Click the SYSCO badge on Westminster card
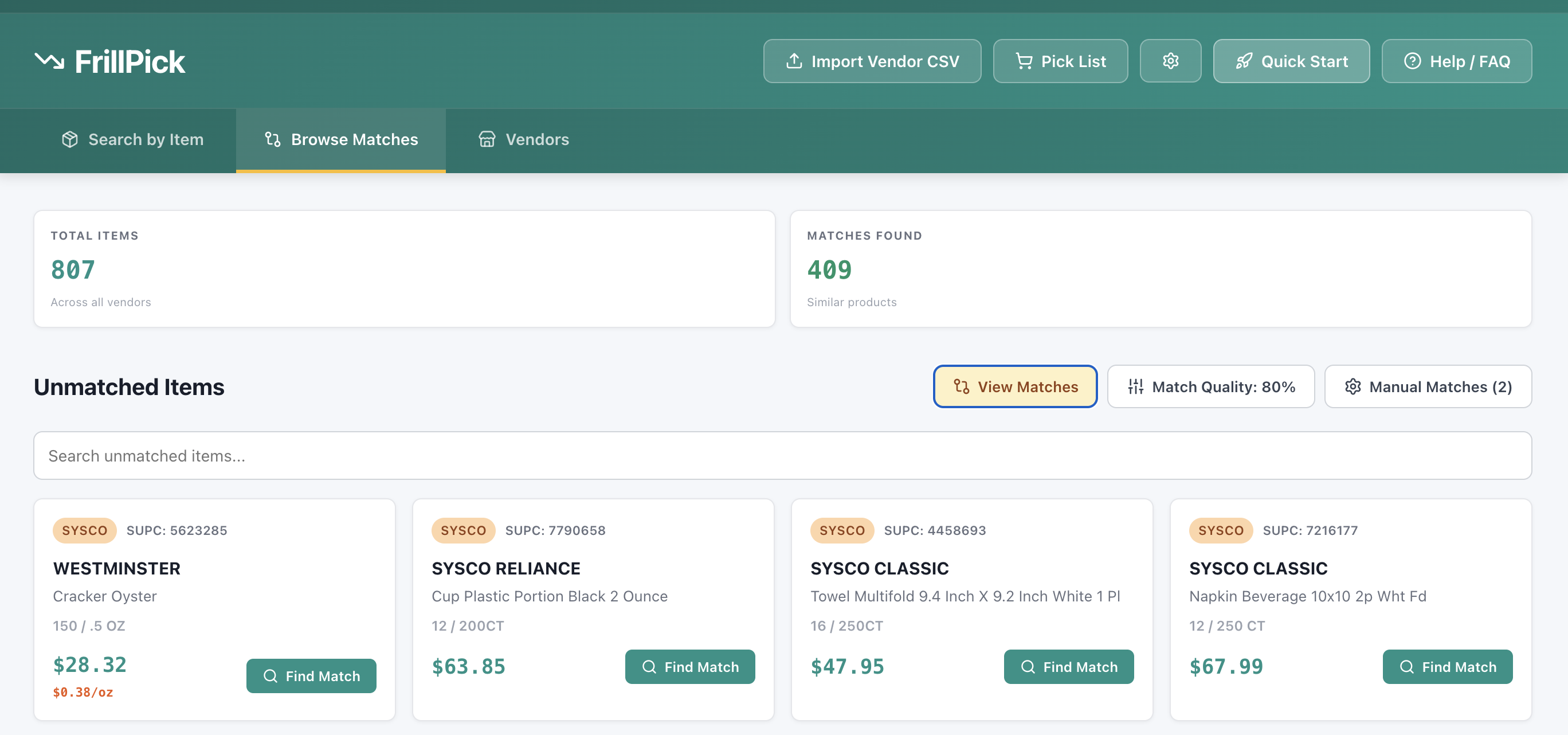Image resolution: width=1568 pixels, height=735 pixels. click(85, 530)
